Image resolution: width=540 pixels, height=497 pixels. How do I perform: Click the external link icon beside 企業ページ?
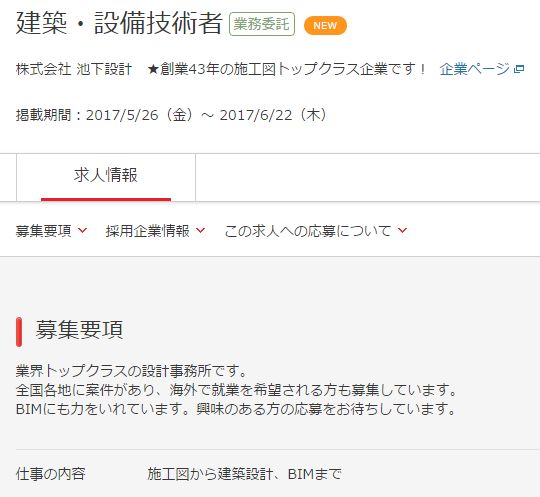click(519, 69)
